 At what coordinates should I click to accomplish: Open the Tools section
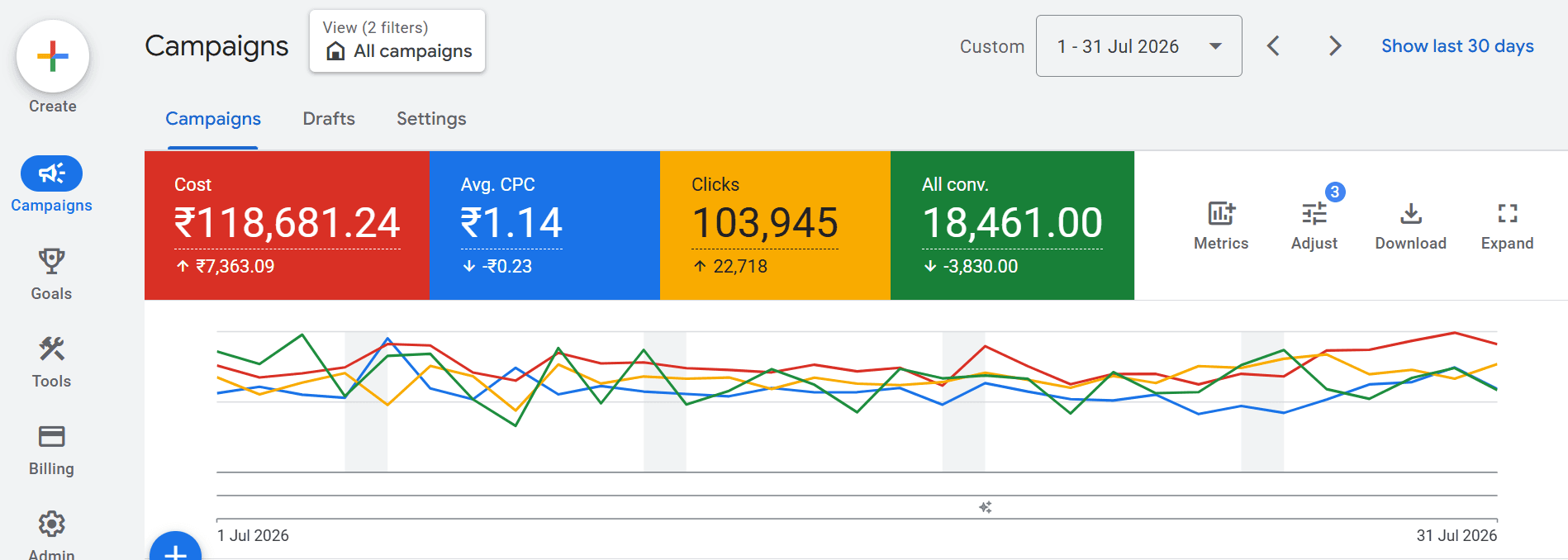51,362
